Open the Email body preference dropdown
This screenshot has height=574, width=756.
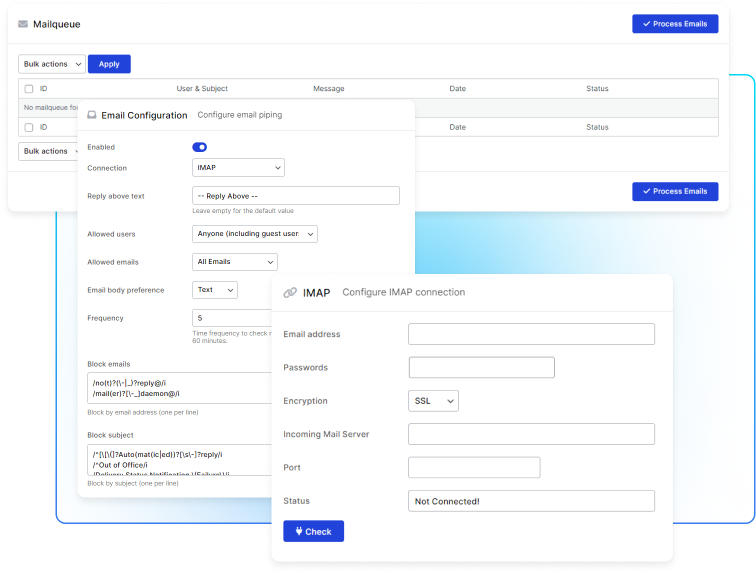[215, 290]
